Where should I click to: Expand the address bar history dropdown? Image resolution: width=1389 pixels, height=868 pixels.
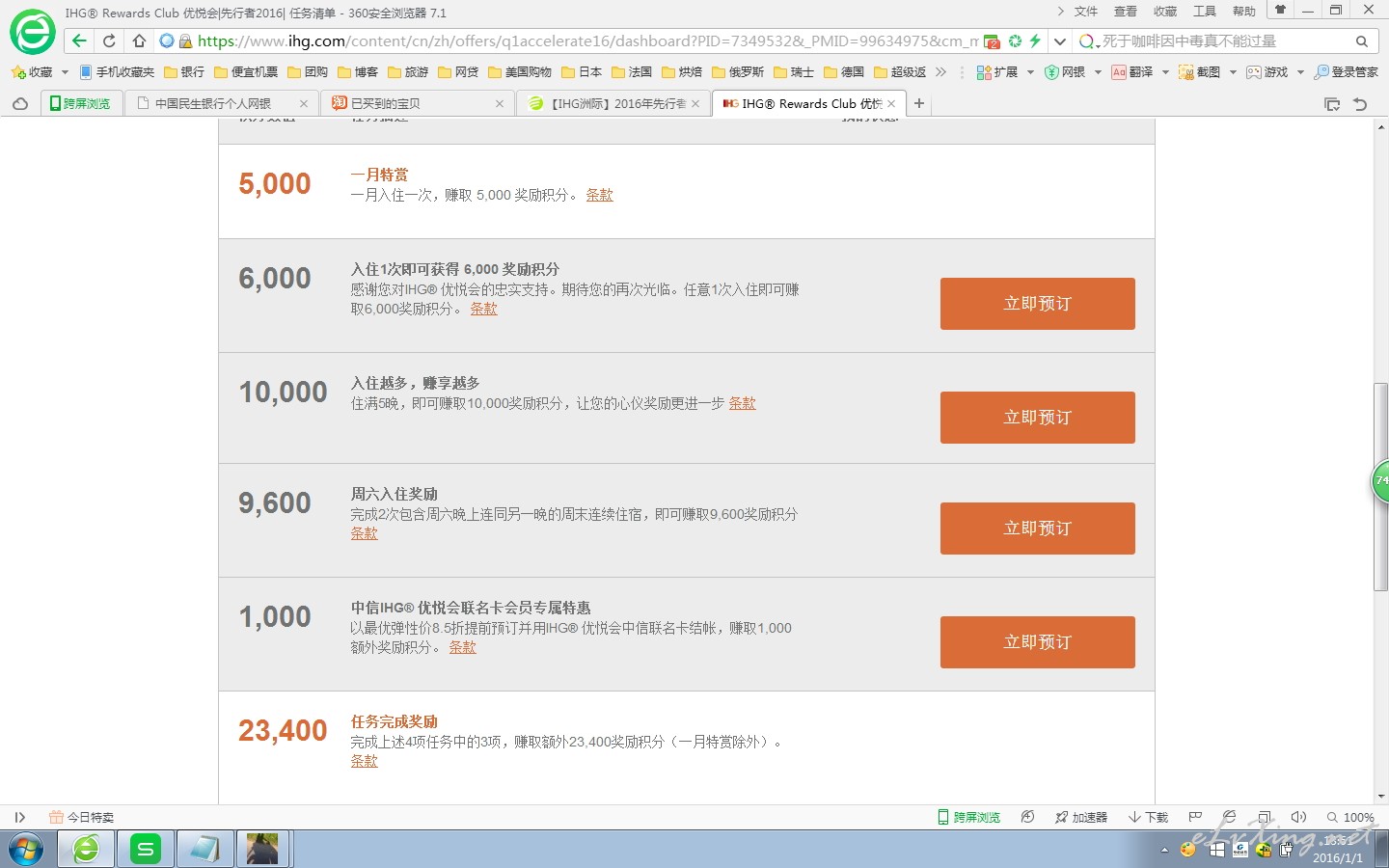[1060, 41]
